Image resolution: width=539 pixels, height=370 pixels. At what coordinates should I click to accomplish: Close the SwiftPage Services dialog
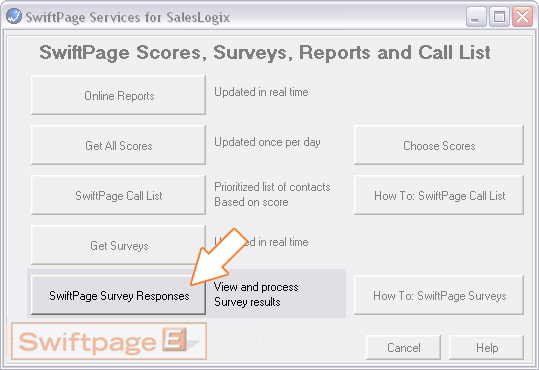pyautogui.click(x=522, y=17)
